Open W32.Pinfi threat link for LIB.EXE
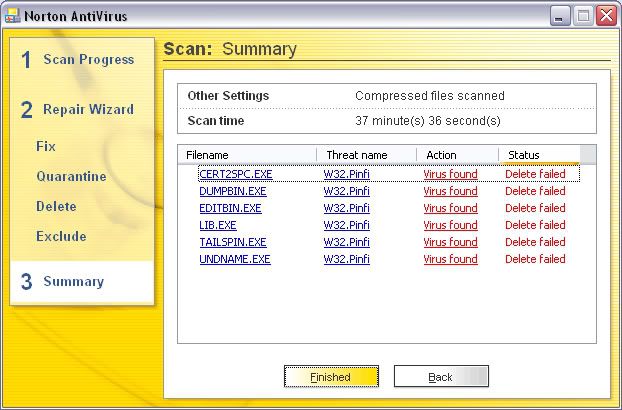 347,225
